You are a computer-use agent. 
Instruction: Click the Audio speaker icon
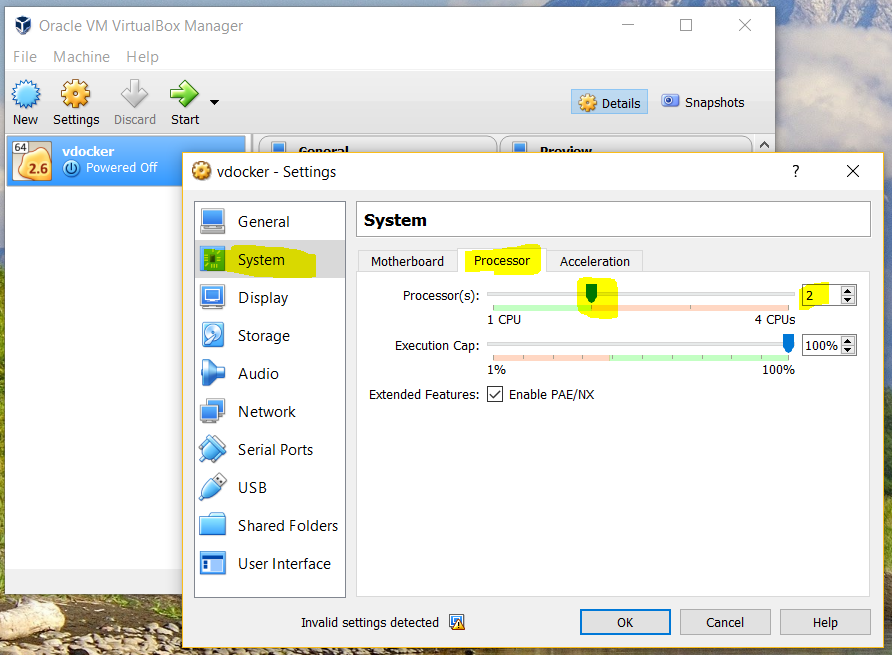click(x=213, y=373)
